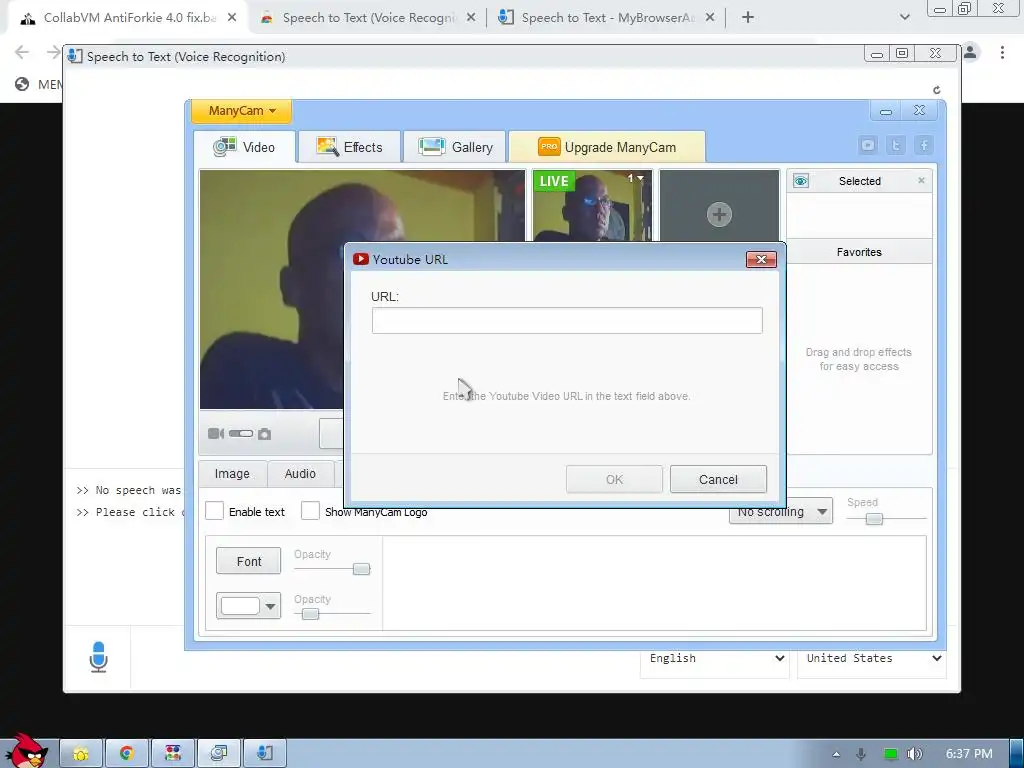Click the volume speaker tray icon
The image size is (1024, 768).
pyautogui.click(x=915, y=754)
